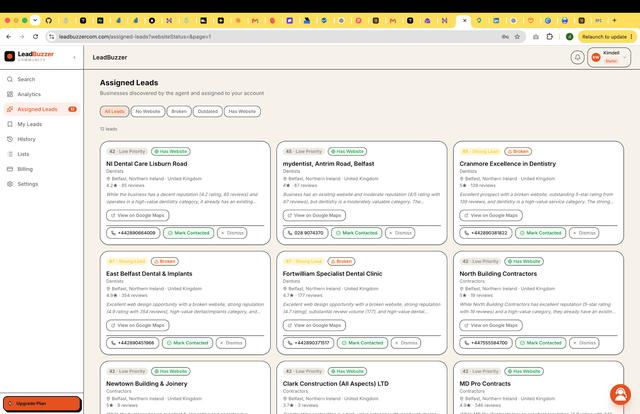The height and width of the screenshot is (414, 640).
Task: Call North Building Contractors at +447555584700
Action: (486, 343)
